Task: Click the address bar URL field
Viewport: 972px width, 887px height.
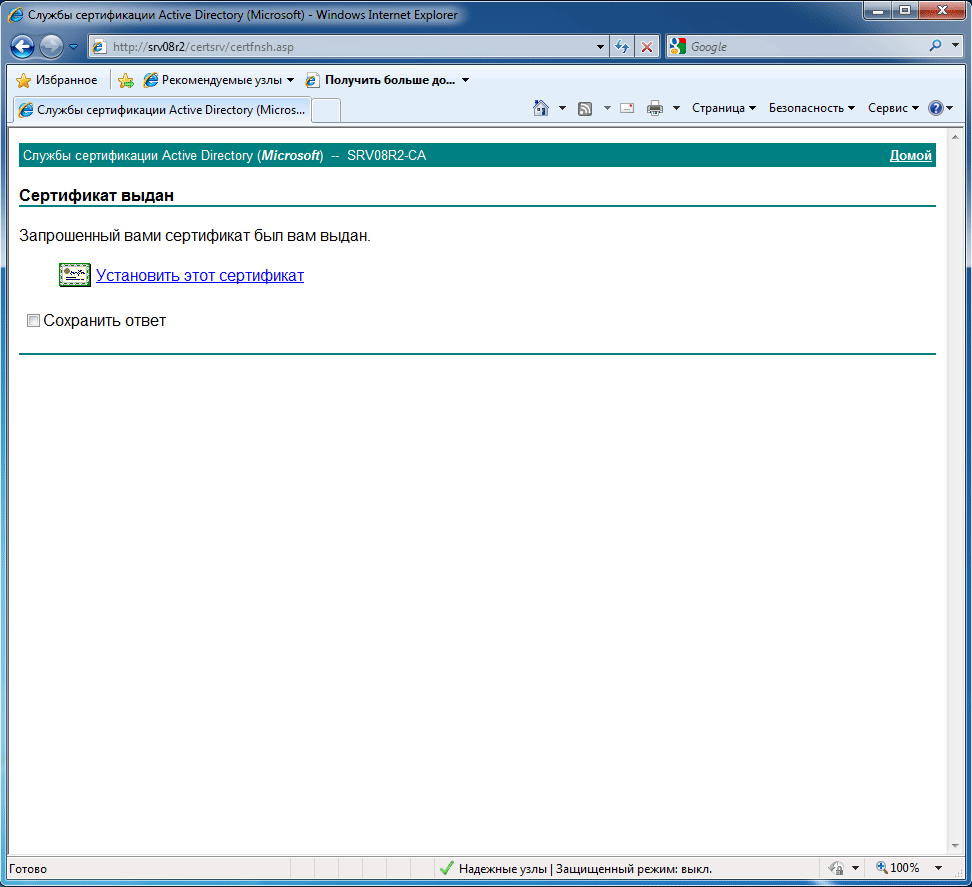Action: tap(347, 46)
